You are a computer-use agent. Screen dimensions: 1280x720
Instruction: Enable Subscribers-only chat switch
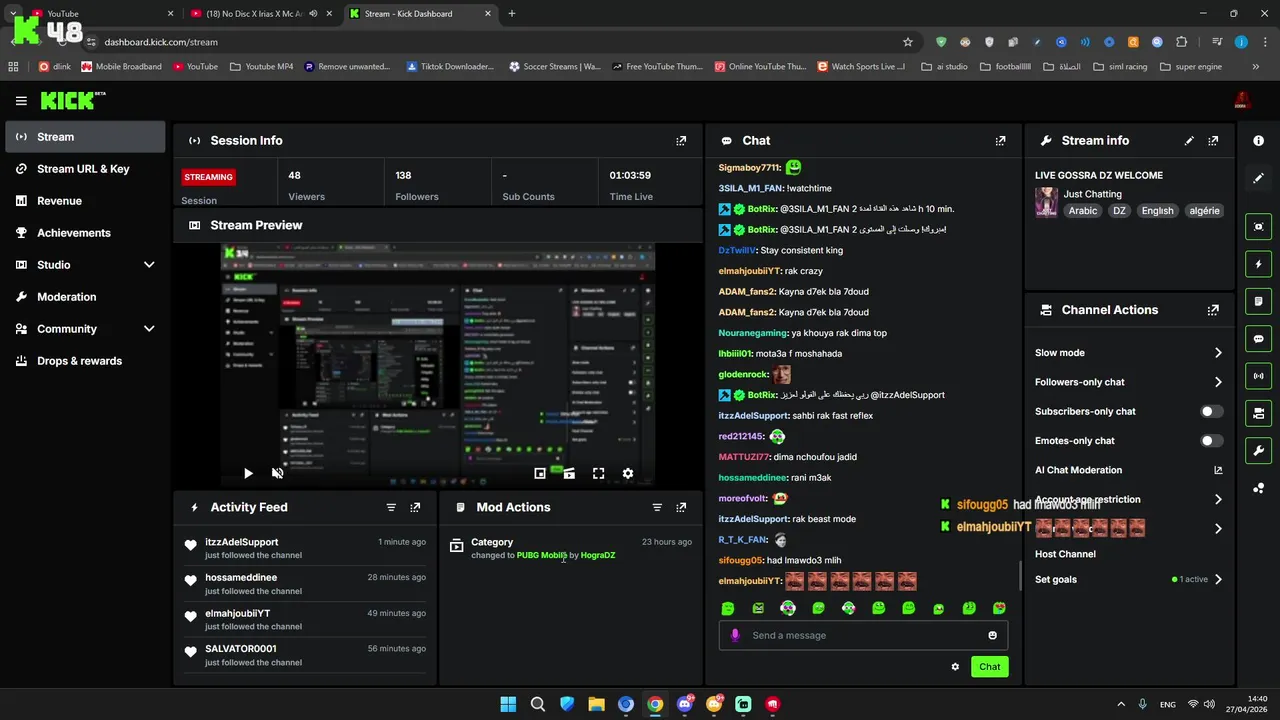pos(1211,412)
